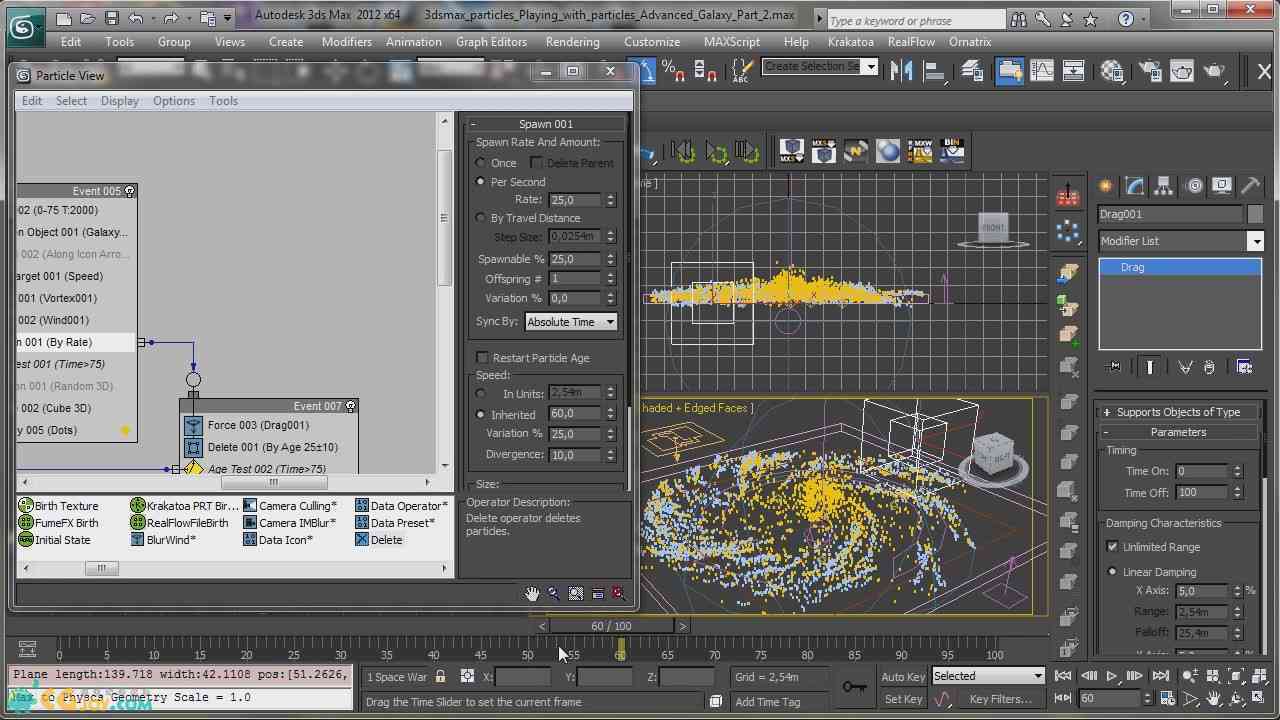The image size is (1280, 720).
Task: Open the Material Editor icon
Action: [x=1112, y=71]
